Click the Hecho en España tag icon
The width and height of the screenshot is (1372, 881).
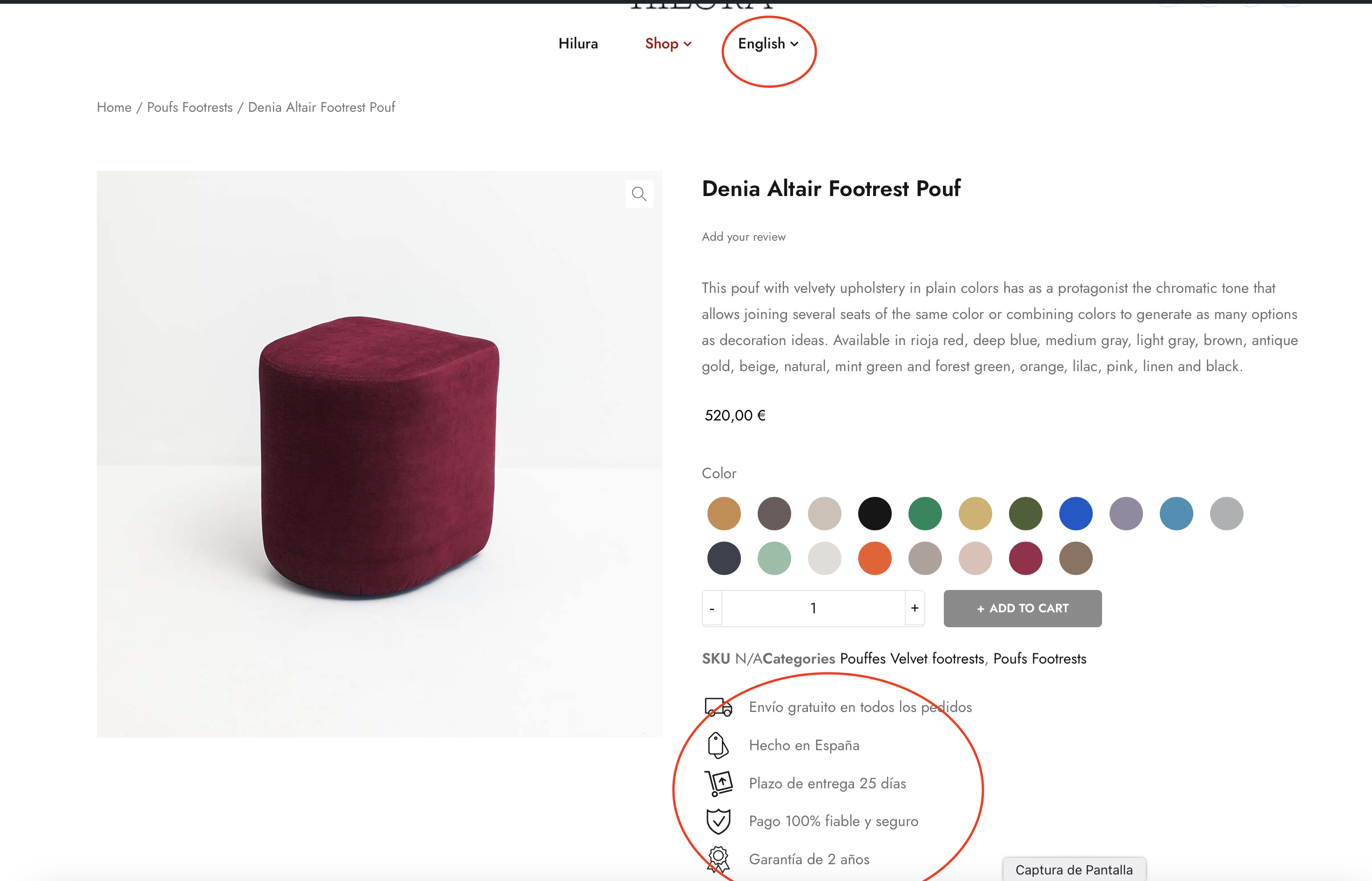[x=718, y=745]
